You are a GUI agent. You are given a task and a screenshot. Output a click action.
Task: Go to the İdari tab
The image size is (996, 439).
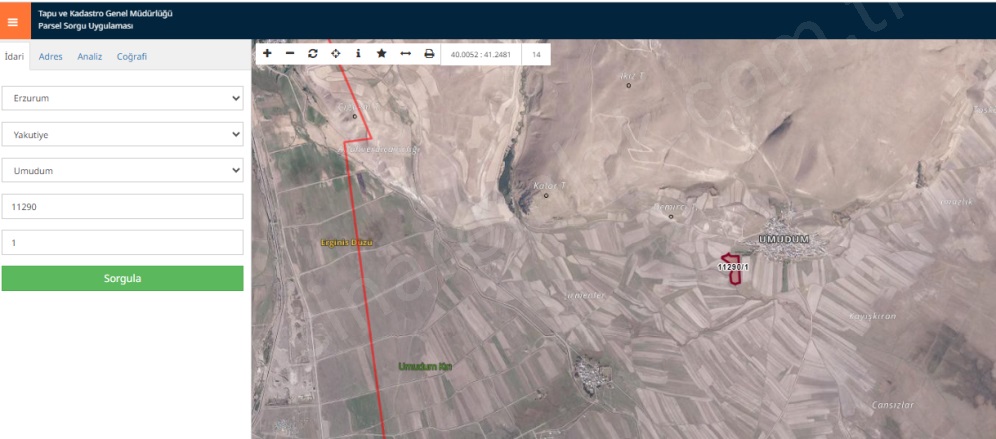pos(14,57)
